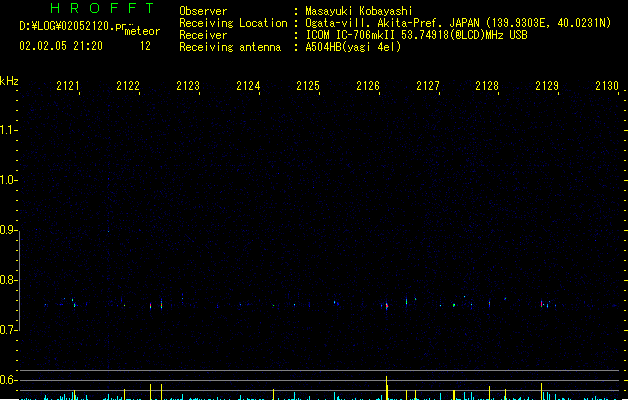
Task: Click the 2124 time marker
Action: coord(248,86)
